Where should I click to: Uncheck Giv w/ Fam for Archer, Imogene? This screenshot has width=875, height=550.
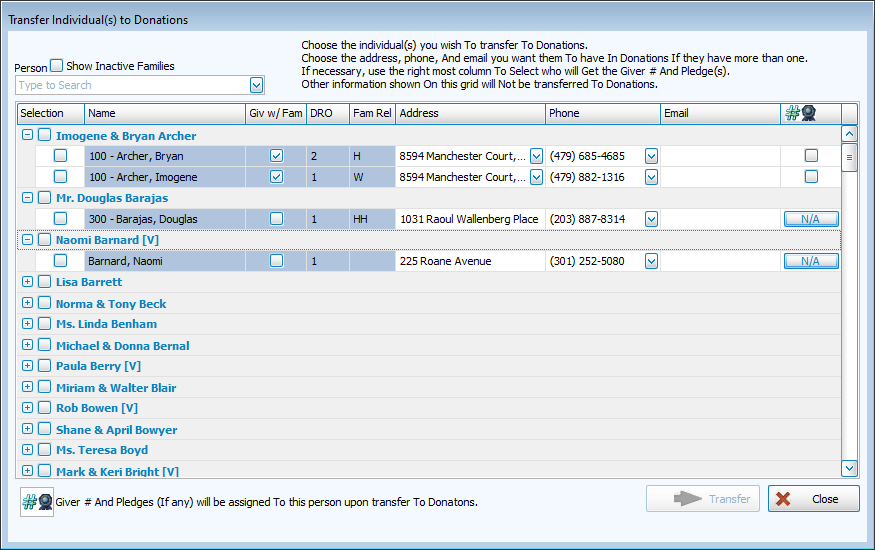click(x=276, y=177)
